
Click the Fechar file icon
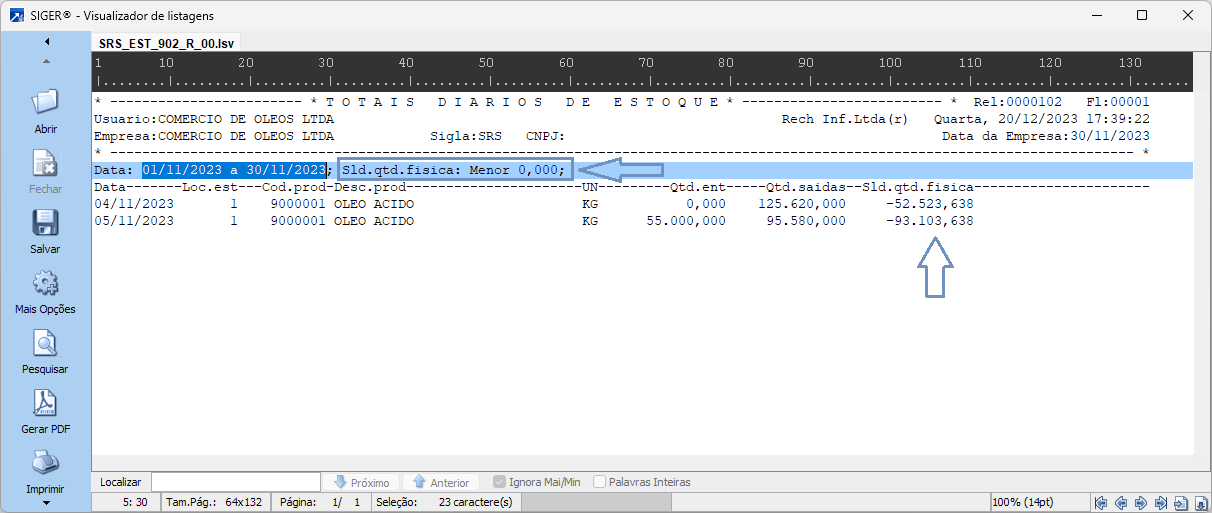point(46,163)
